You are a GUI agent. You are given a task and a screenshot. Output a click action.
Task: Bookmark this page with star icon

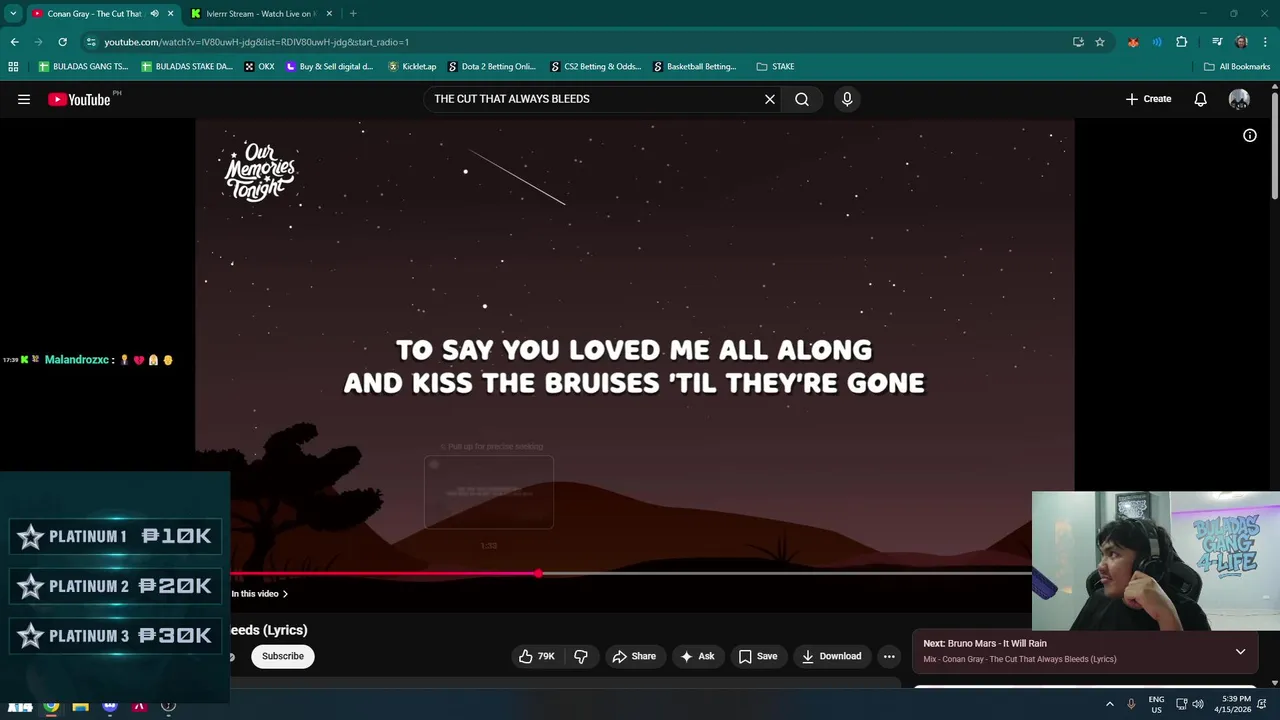1100,42
